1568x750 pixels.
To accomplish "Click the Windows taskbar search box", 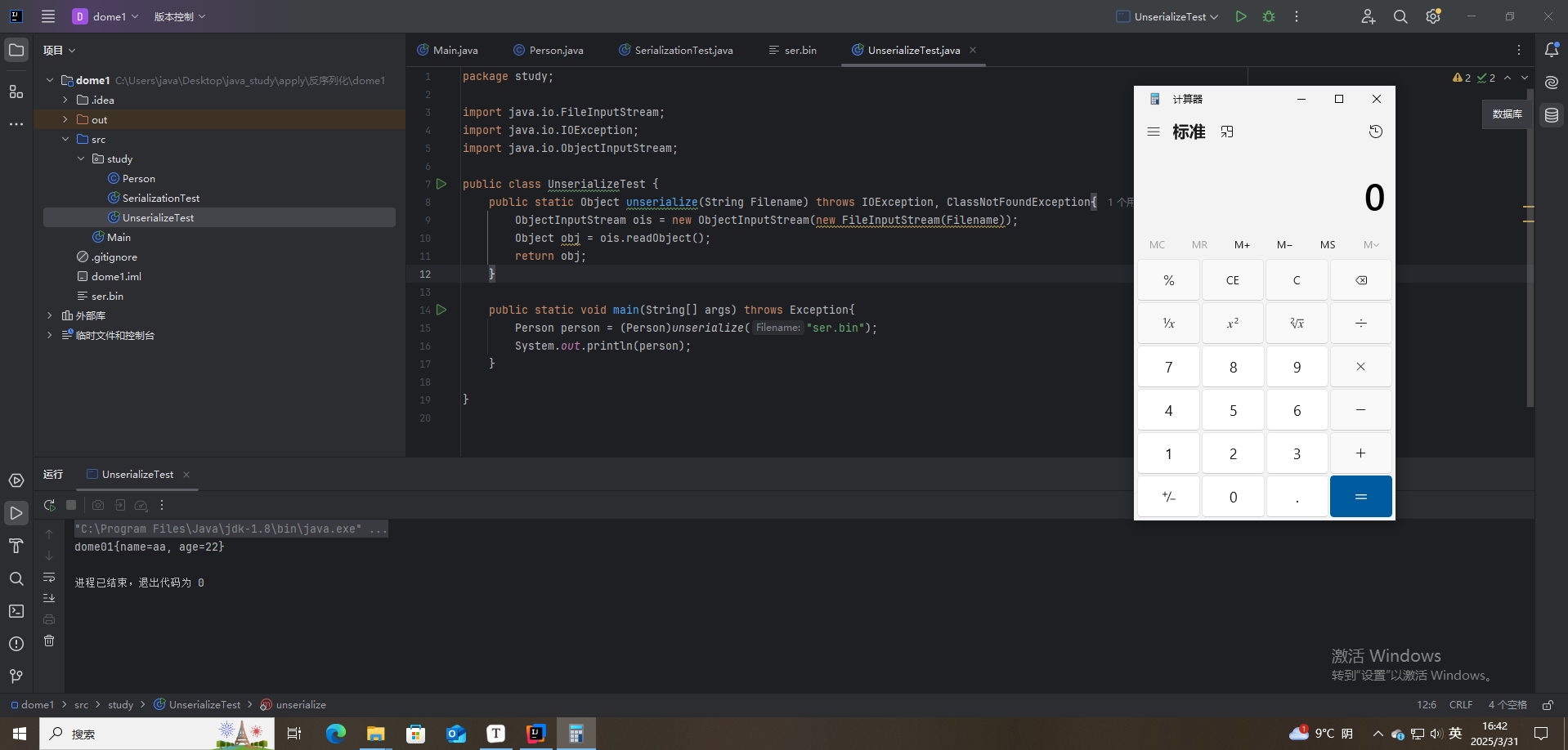I will click(157, 734).
